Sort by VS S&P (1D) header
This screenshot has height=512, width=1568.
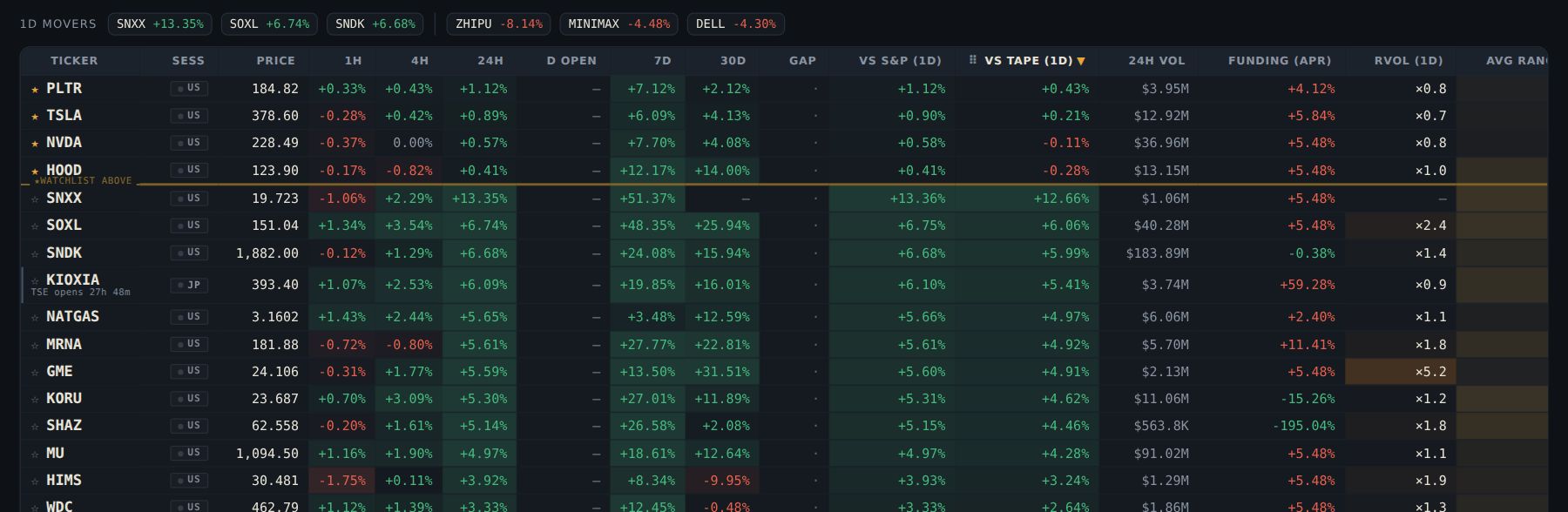coord(901,61)
